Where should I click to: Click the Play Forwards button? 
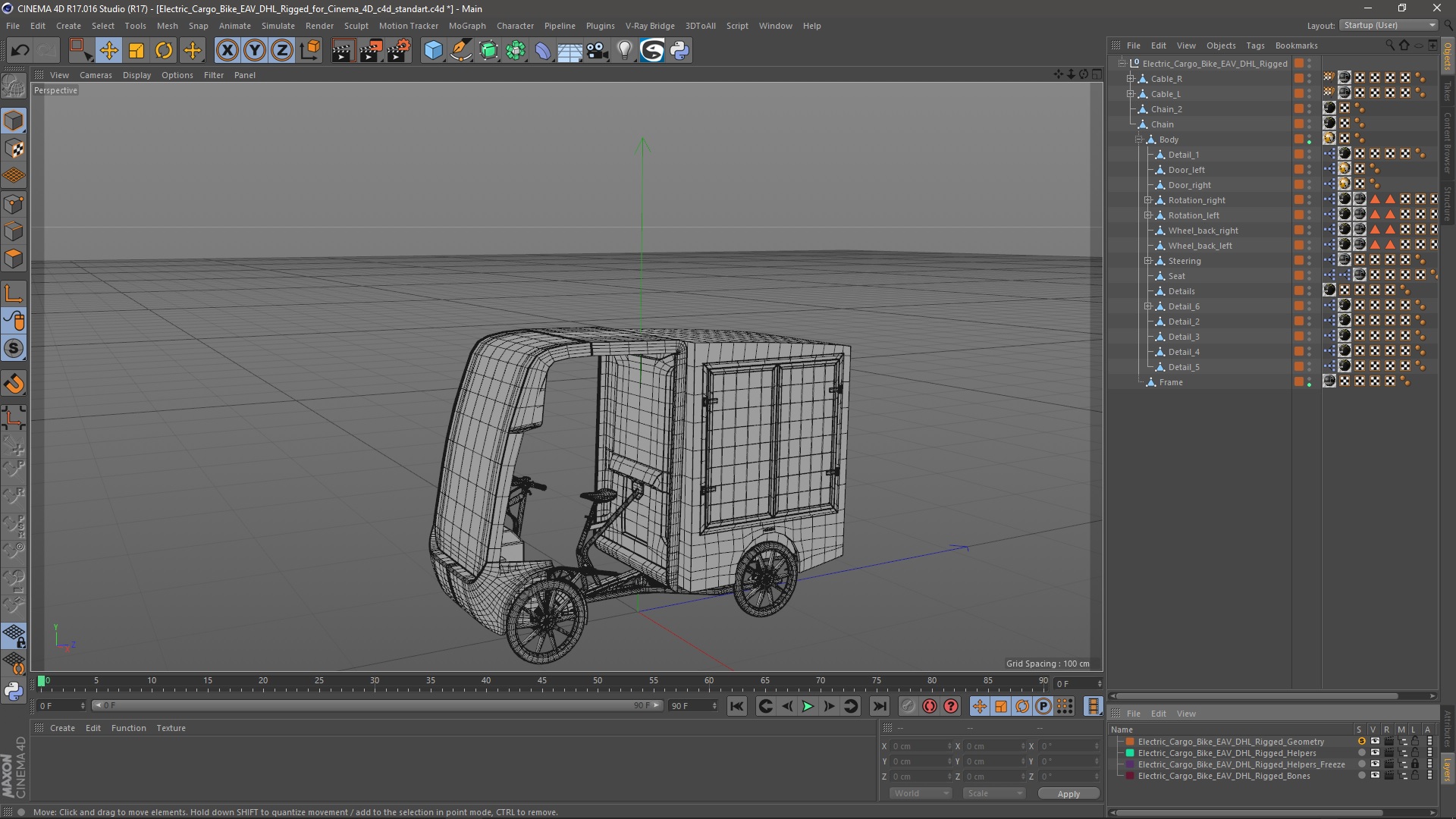point(808,706)
